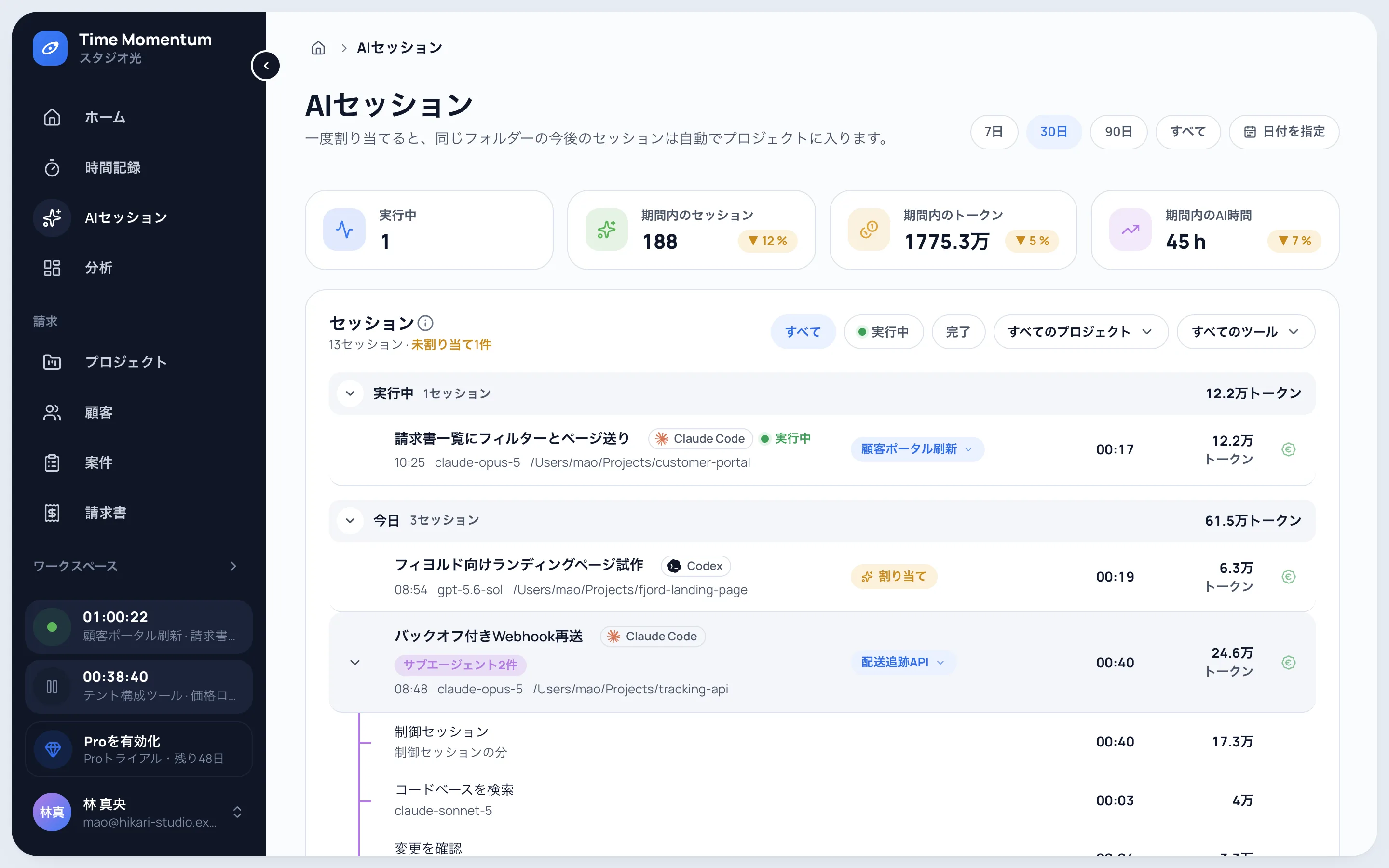
Task: Click the 顧客 people icon in sidebar
Action: (52, 413)
